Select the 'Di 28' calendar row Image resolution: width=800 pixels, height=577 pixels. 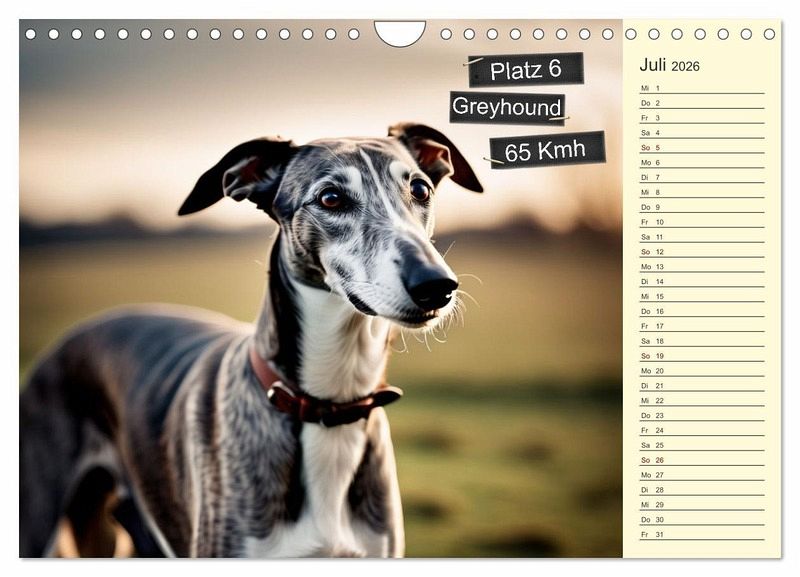pos(702,490)
